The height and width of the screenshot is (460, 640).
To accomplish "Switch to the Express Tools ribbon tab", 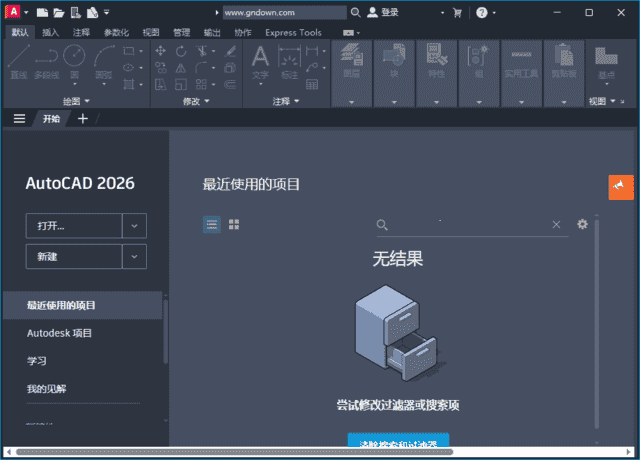I will tap(293, 33).
